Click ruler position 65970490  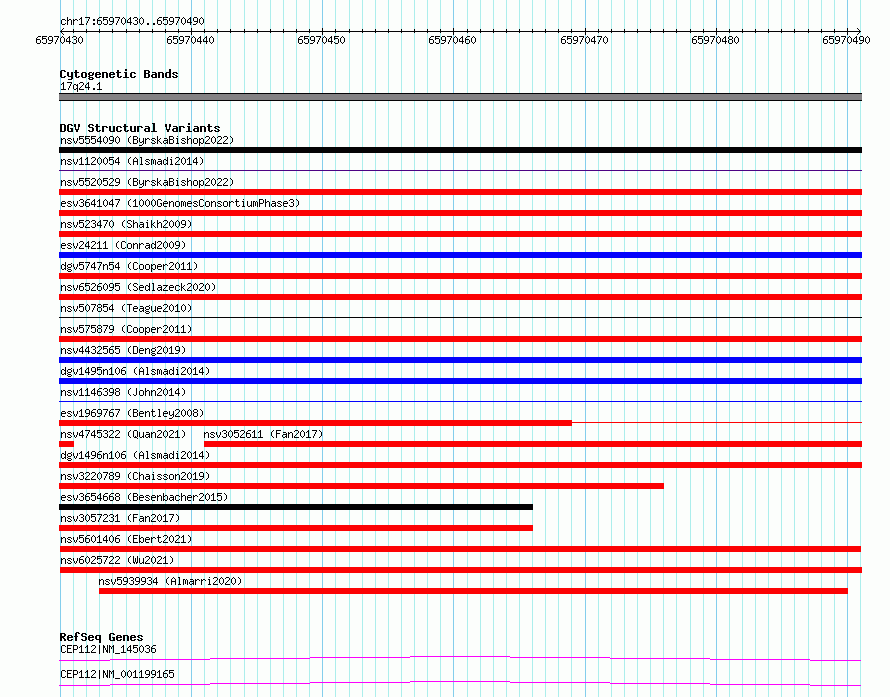coord(846,40)
